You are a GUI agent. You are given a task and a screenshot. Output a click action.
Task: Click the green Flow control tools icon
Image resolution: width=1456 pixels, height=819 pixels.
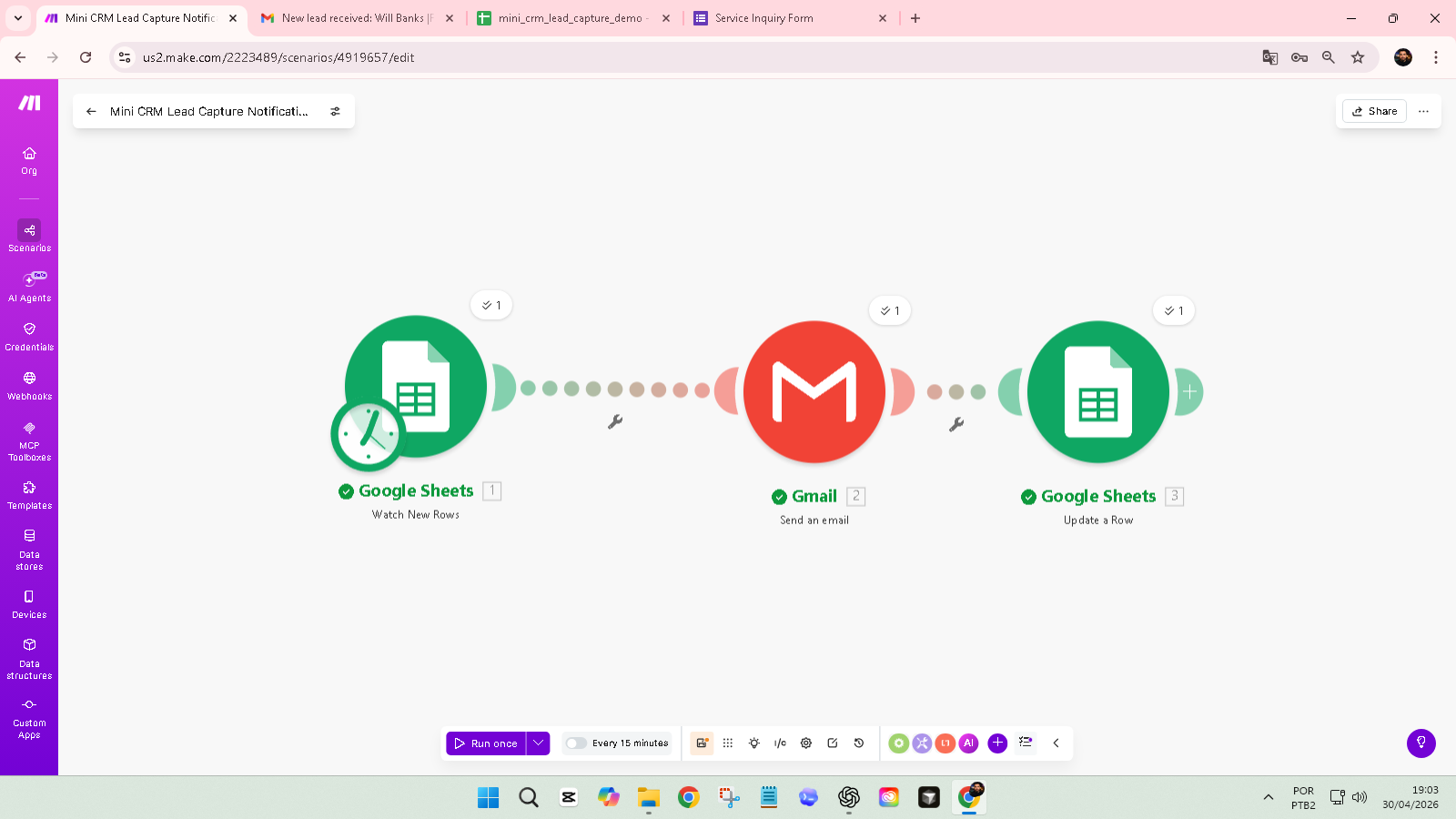[899, 743]
